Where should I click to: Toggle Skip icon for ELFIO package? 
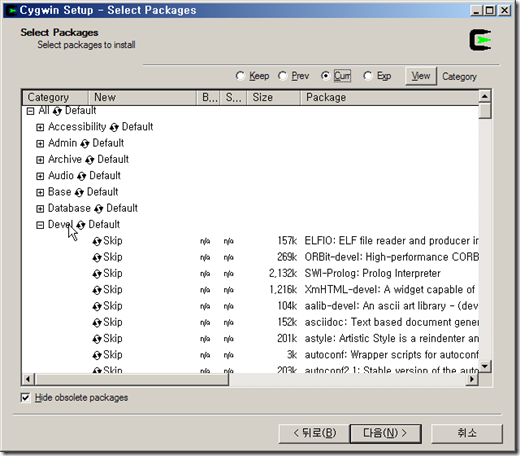click(x=97, y=241)
